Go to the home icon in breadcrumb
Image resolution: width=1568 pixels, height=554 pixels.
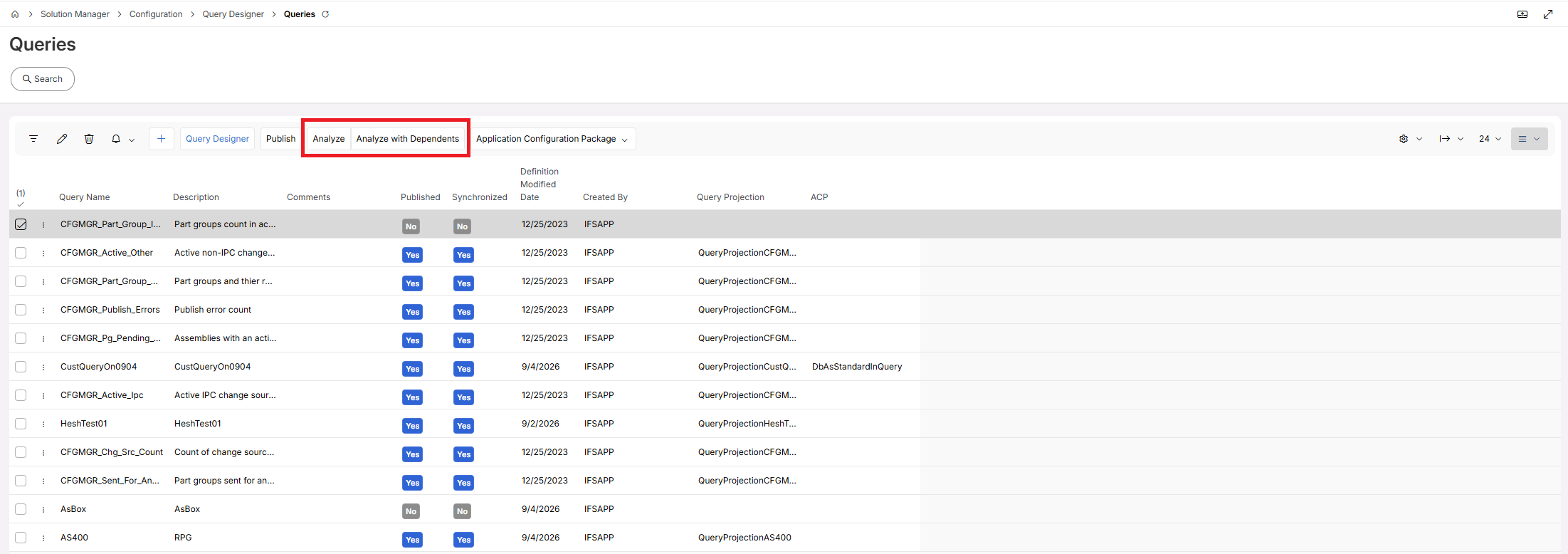15,14
